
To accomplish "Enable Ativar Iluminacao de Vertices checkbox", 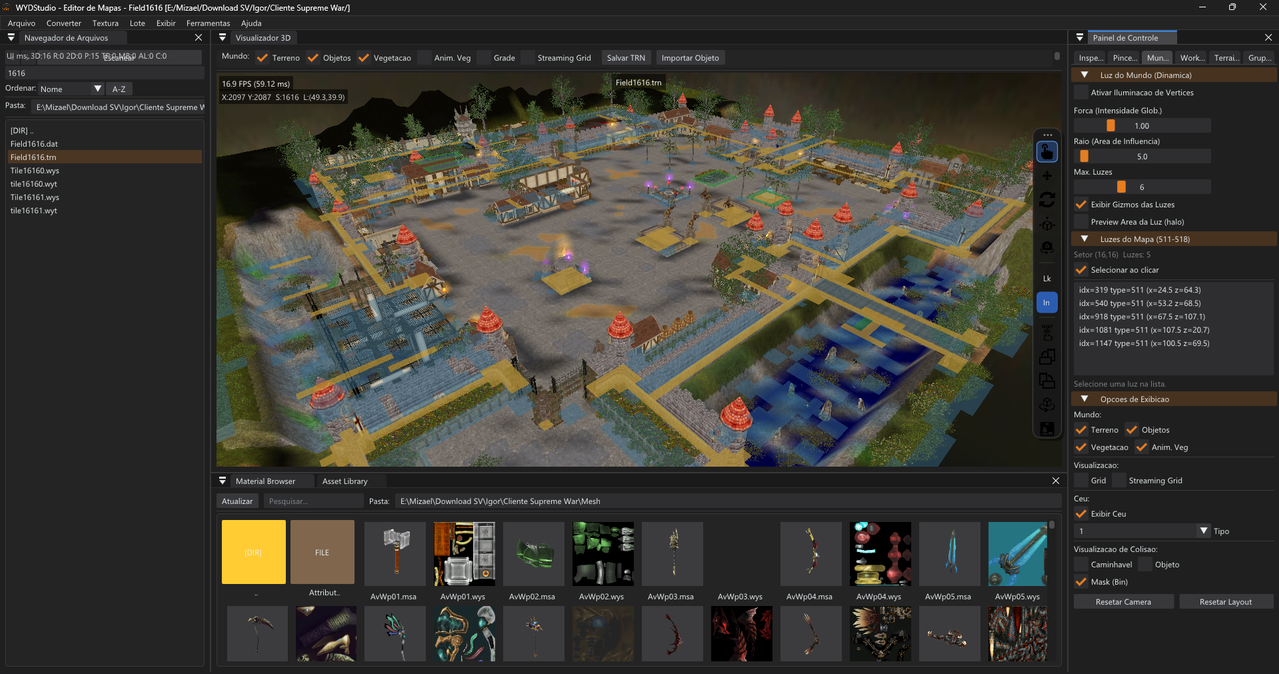I will click(1080, 92).
